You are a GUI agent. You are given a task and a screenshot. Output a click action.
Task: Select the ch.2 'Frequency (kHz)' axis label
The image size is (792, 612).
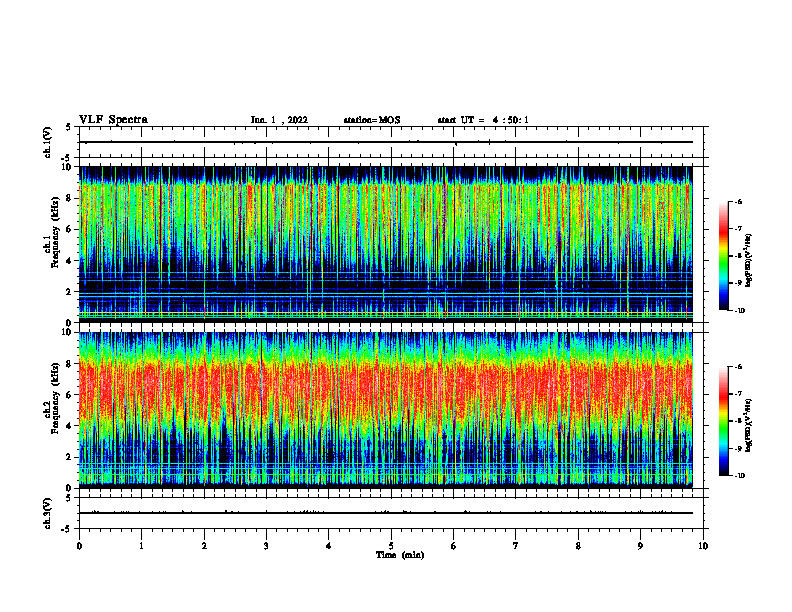56,397
